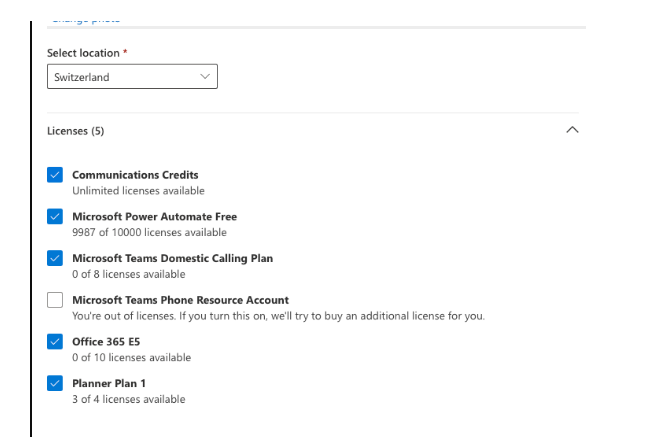666x437 pixels.
Task: Click the Office 365 E5 label
Action: [106, 342]
